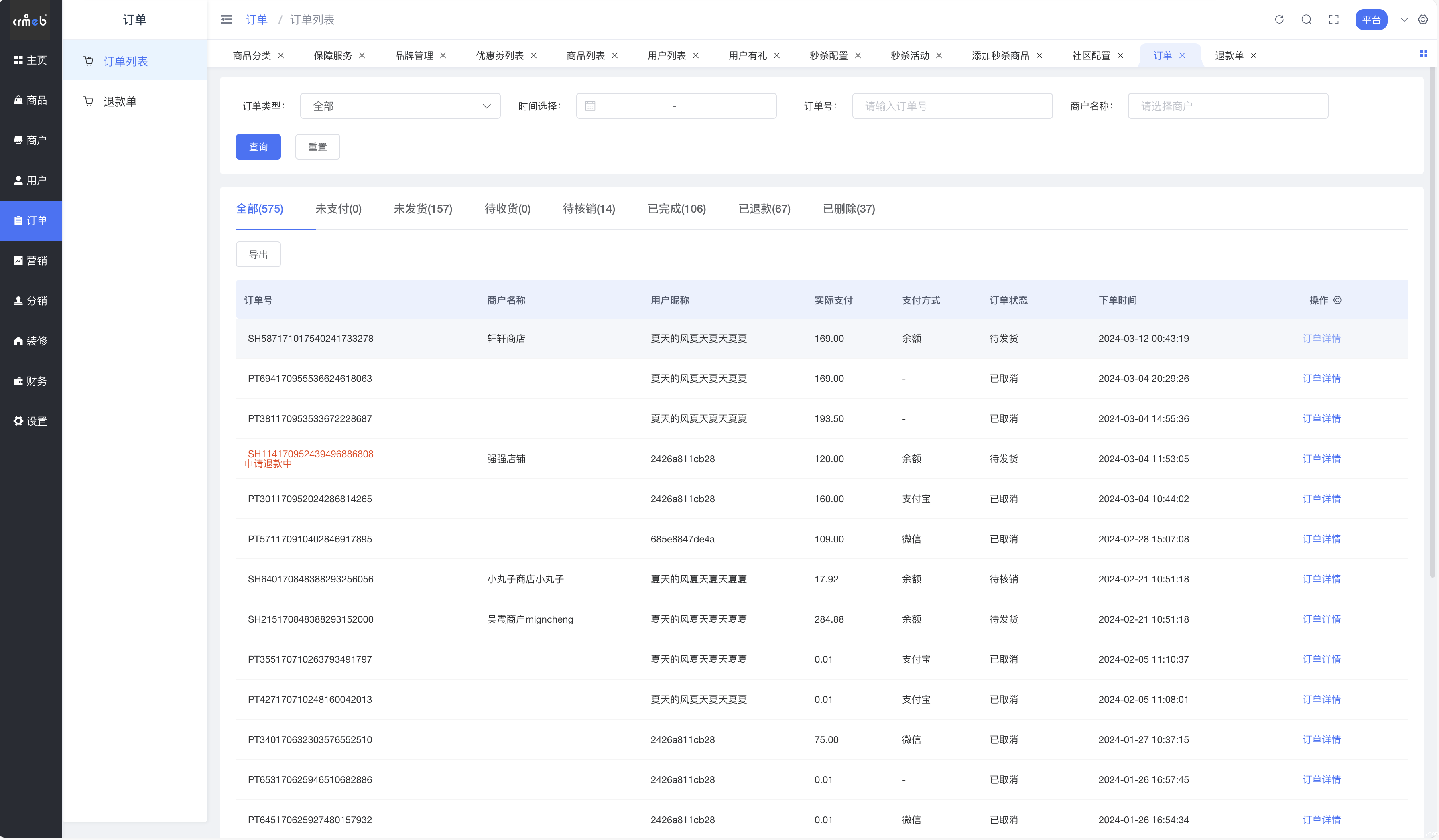This screenshot has height=840, width=1439.
Task: Switch to the 退款单 page tab
Action: tap(1229, 55)
